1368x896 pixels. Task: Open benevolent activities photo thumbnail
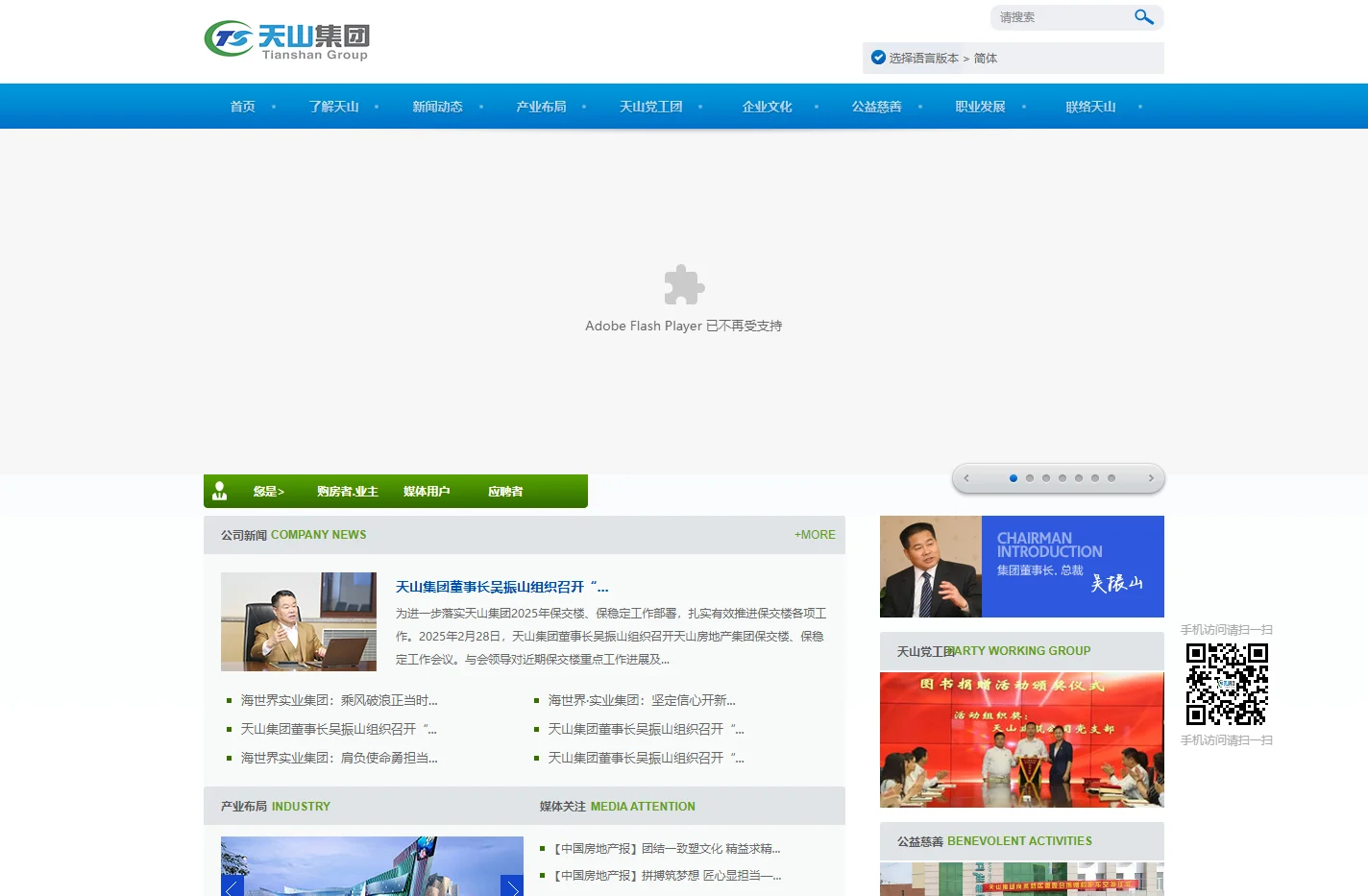(1022, 879)
